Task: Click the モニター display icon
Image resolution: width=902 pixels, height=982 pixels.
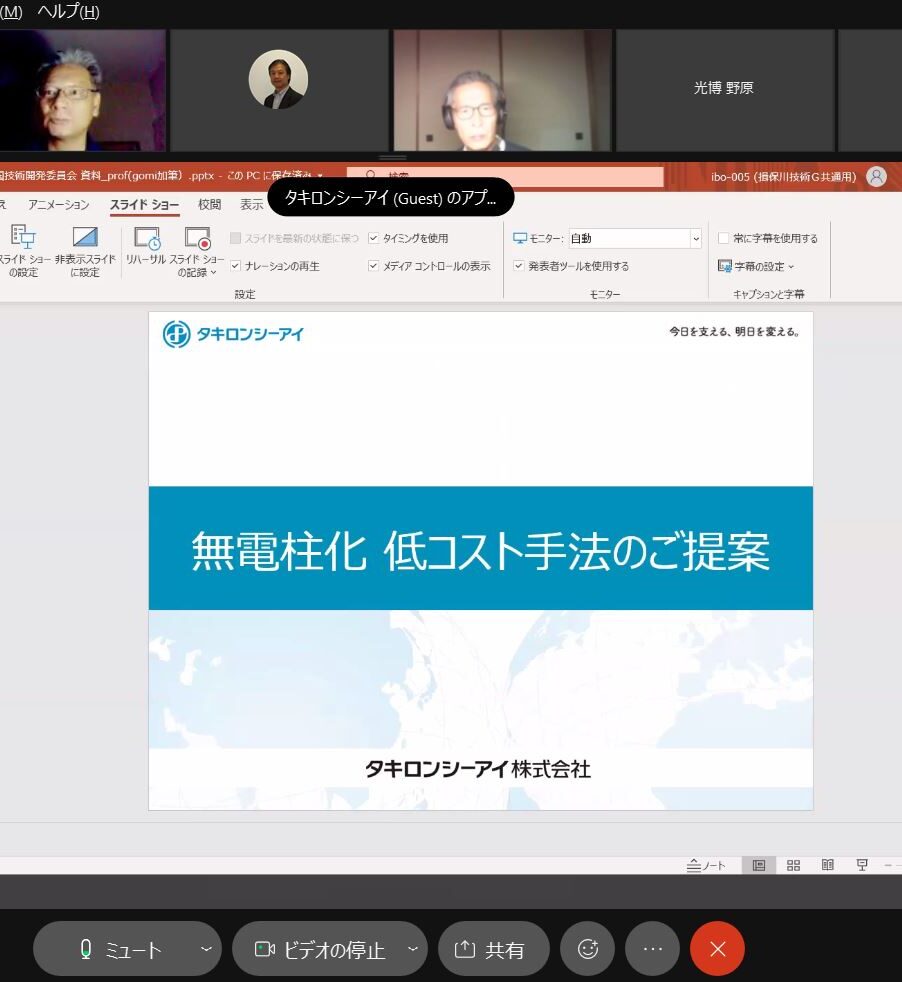Action: [520, 238]
